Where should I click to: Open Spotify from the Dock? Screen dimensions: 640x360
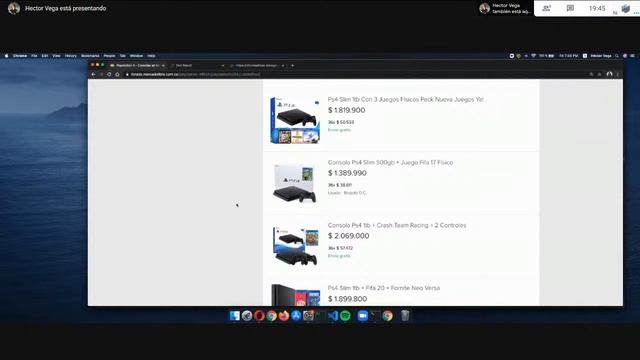345,316
